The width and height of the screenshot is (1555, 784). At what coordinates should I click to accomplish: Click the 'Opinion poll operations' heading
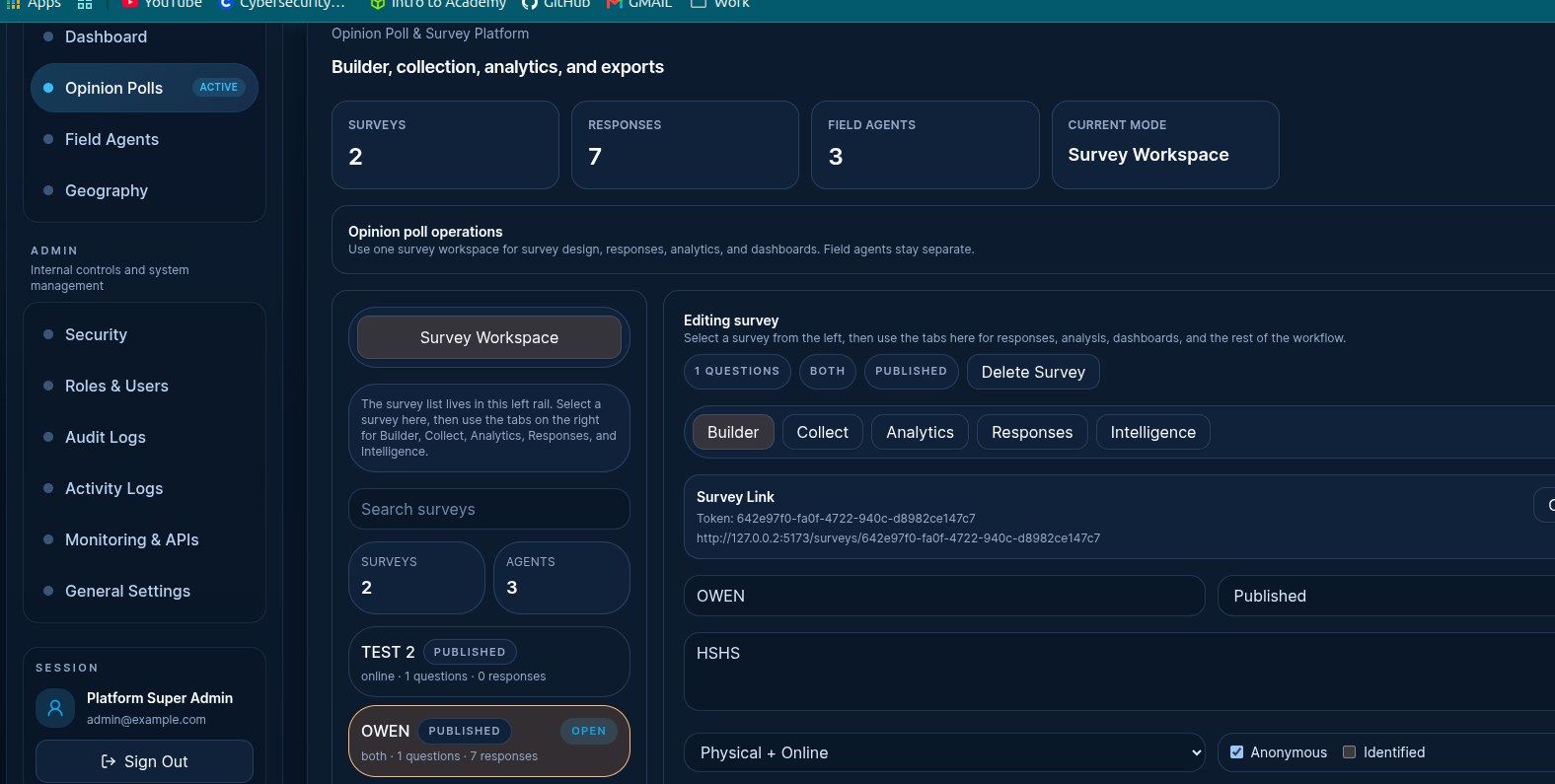click(x=425, y=232)
